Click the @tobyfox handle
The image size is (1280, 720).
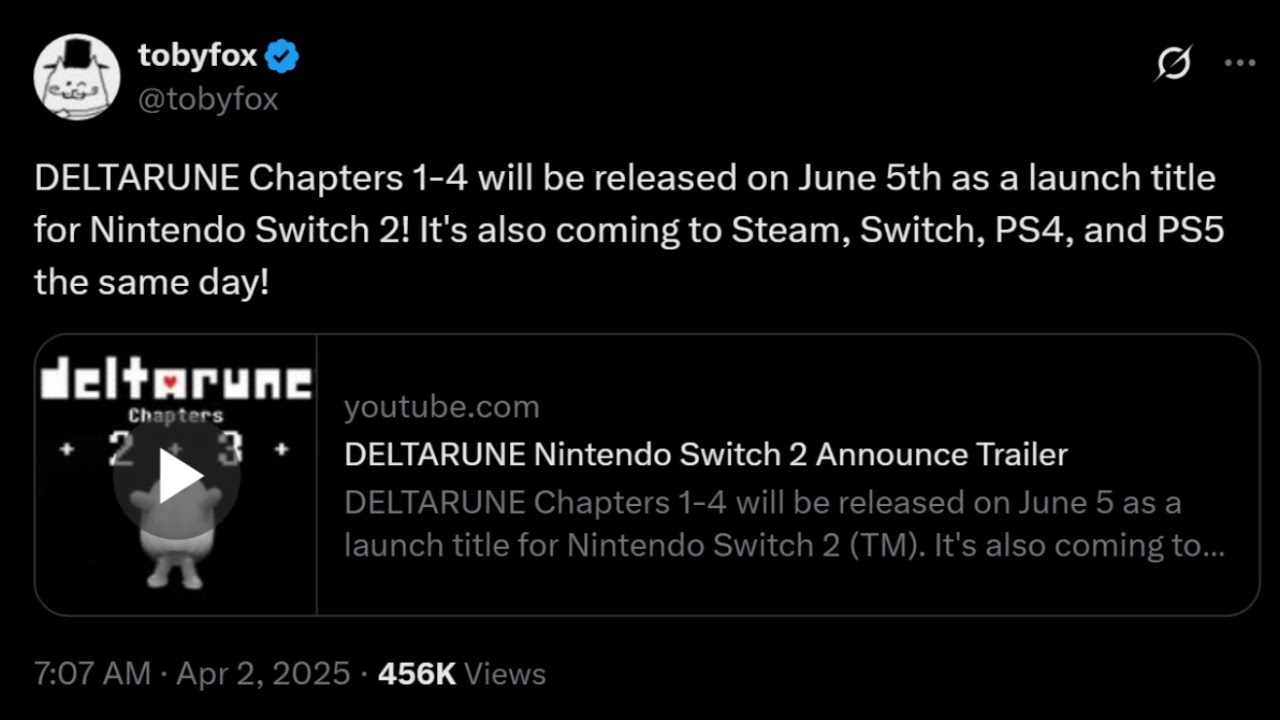point(208,100)
